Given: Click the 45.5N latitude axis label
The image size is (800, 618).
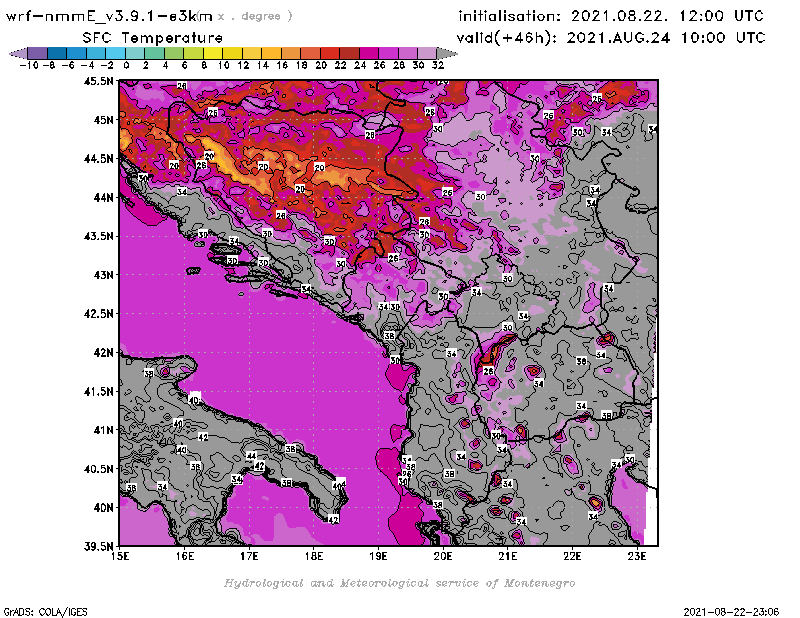Looking at the screenshot, I should [99, 81].
